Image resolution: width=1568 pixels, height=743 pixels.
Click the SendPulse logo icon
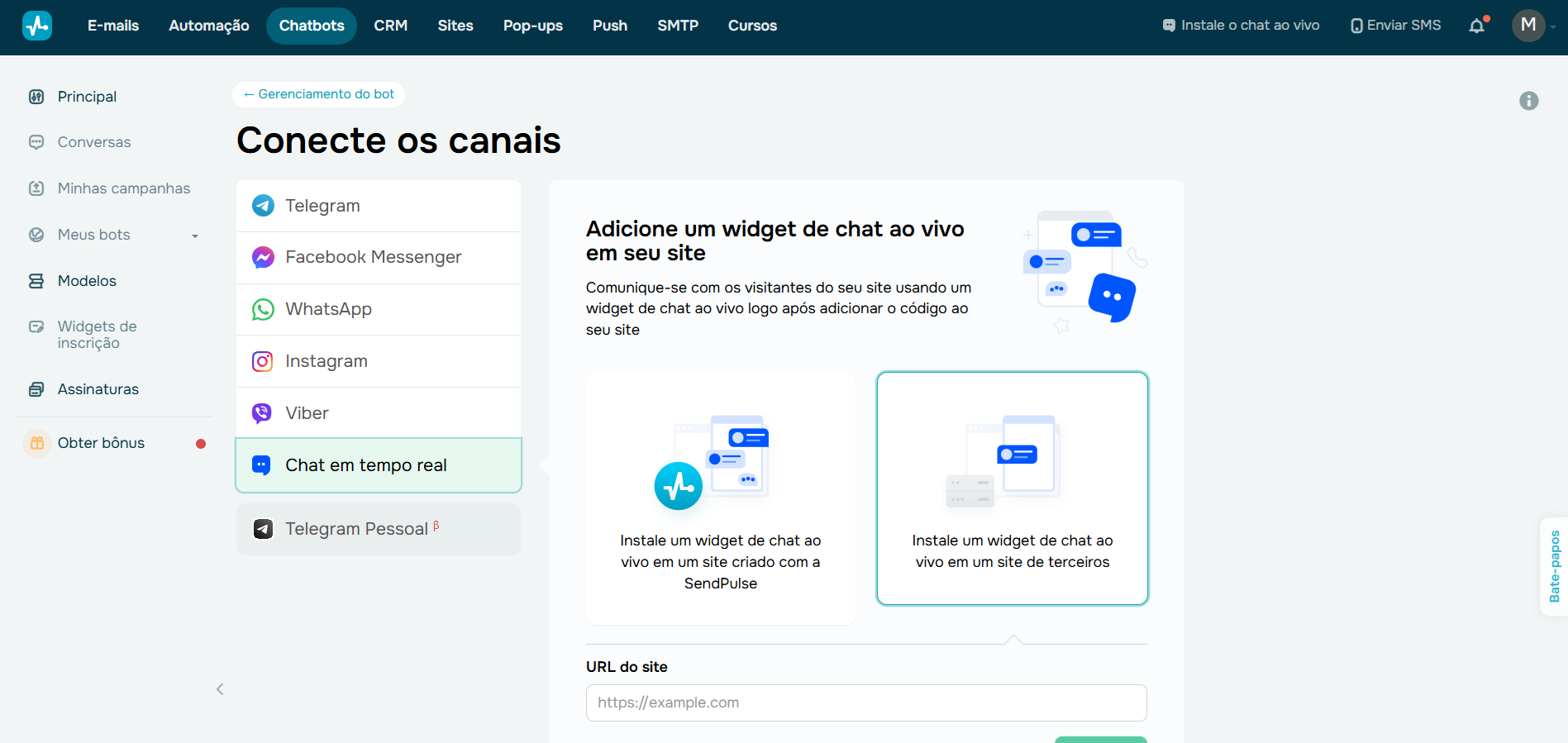[x=37, y=26]
